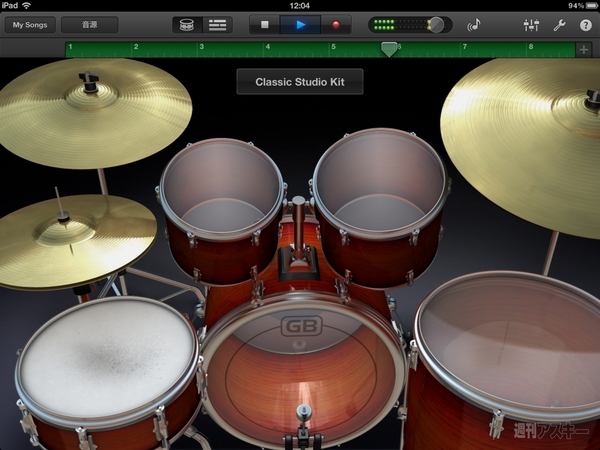Hit the GB kick drum

302,371
